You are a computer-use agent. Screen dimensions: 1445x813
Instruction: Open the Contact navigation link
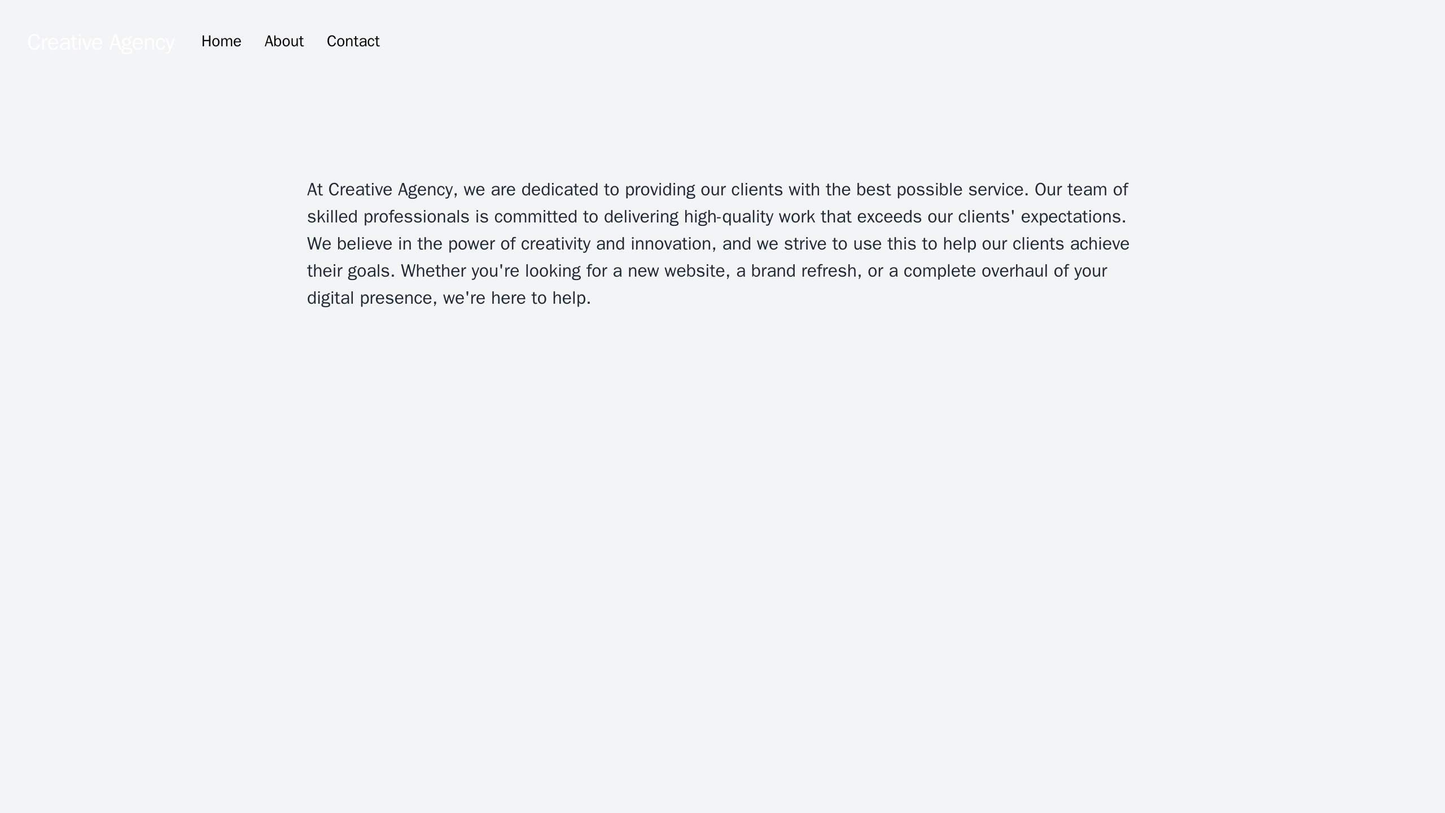coord(353,41)
